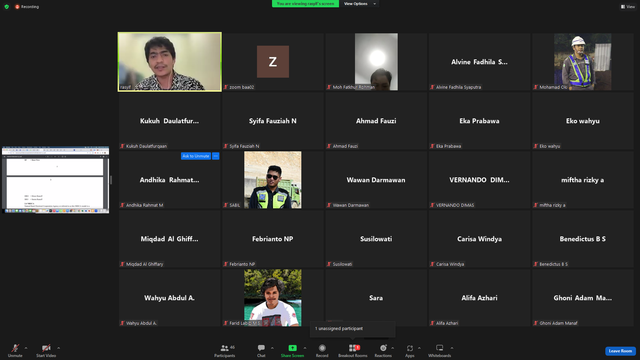The image size is (640, 360).
Task: Click the green Share Screen icon
Action: point(293,348)
